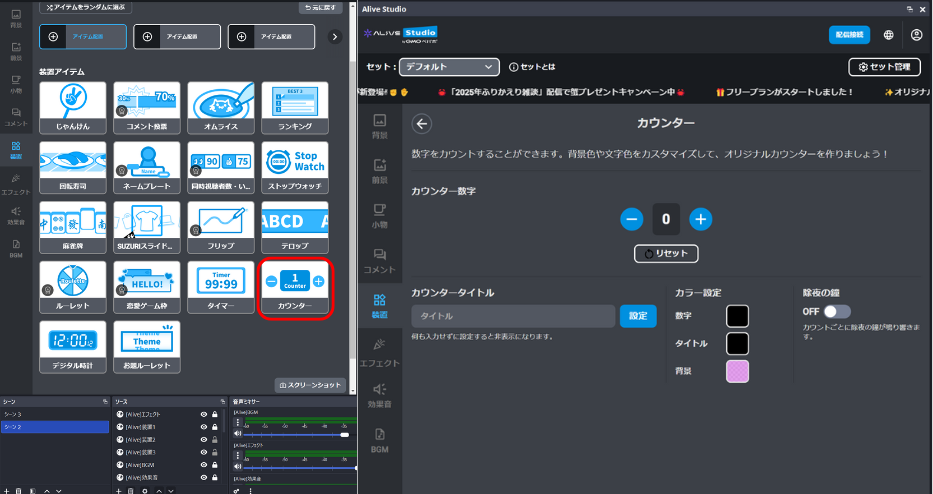Switch to the コメント tab in right sidebar
This screenshot has width=933, height=494.
pos(380,260)
